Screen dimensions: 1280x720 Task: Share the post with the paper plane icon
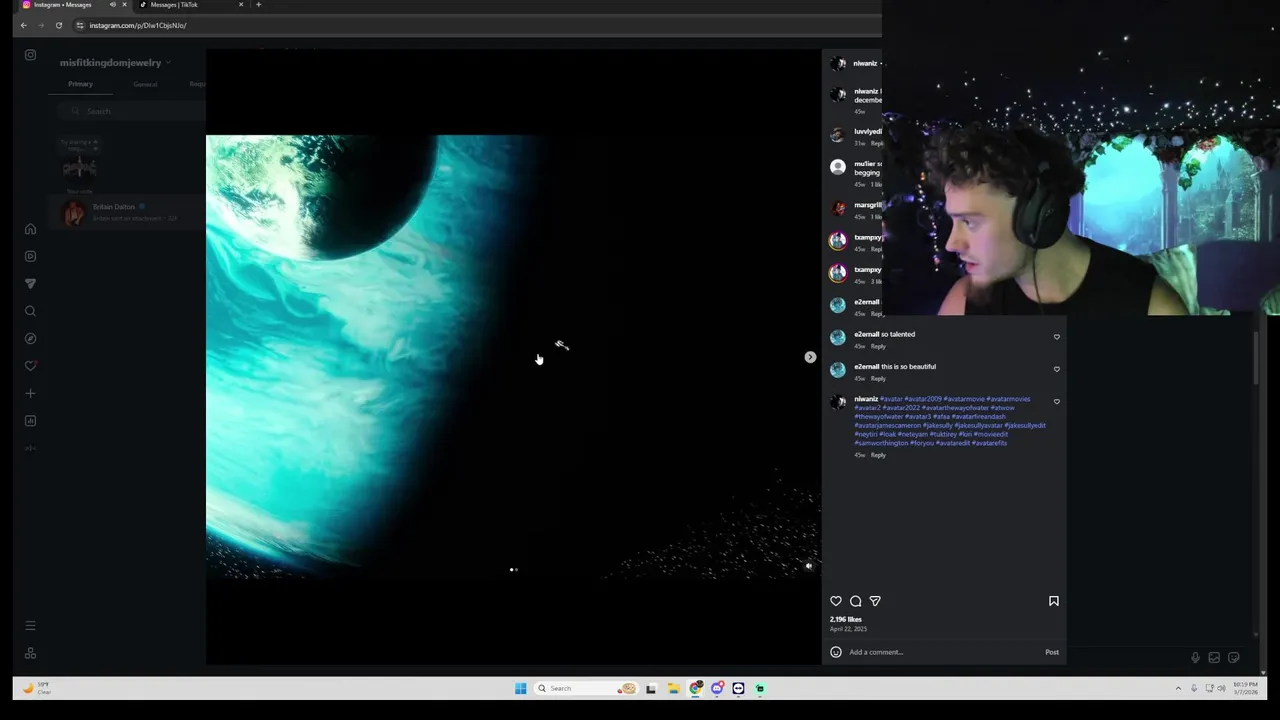875,601
